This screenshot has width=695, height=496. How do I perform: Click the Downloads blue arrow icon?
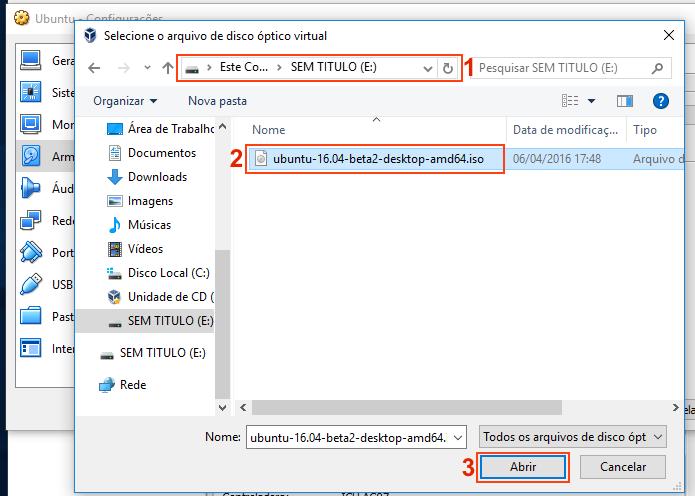[115, 177]
